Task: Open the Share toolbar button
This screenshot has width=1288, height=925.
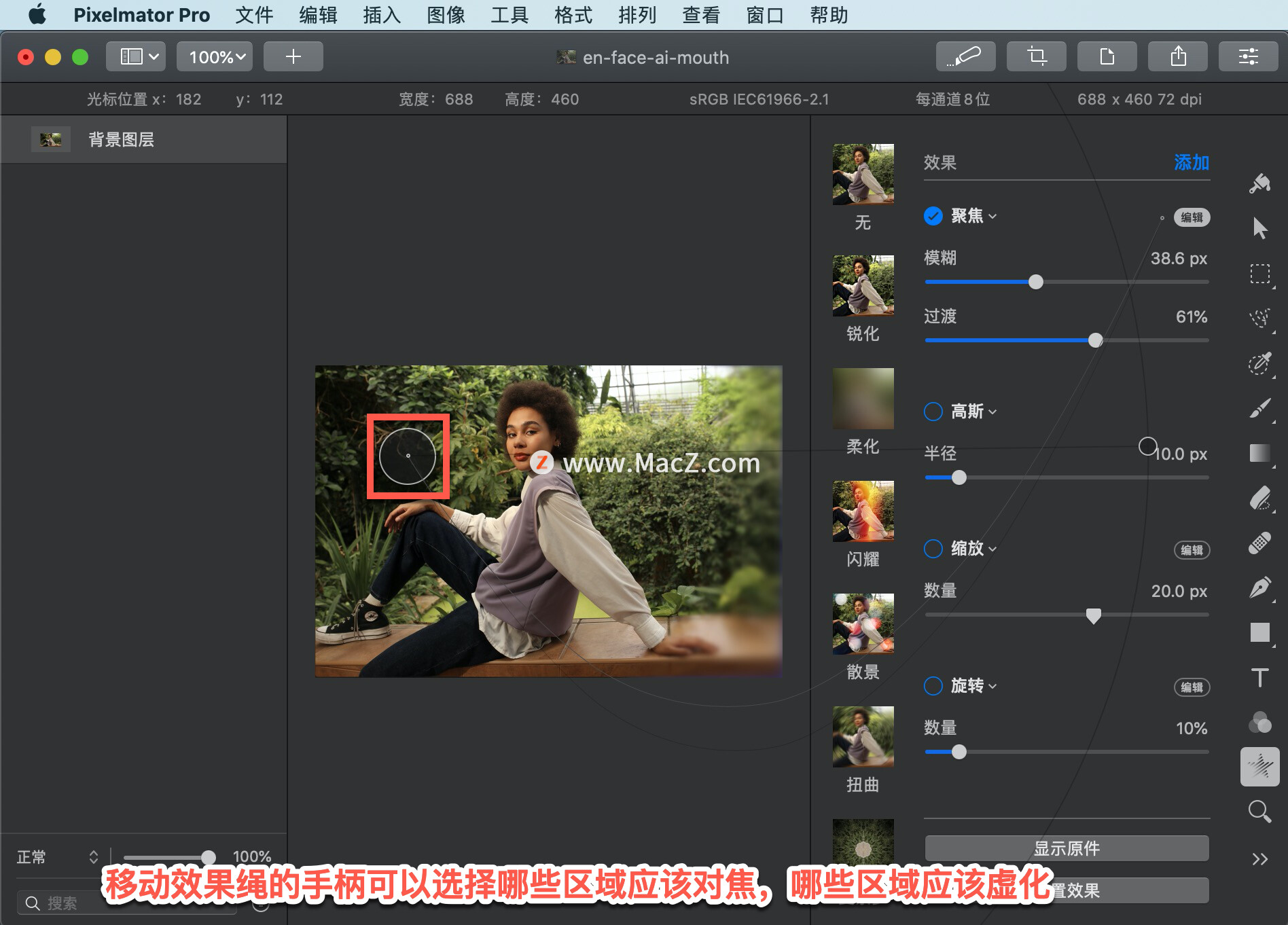Action: click(1178, 56)
